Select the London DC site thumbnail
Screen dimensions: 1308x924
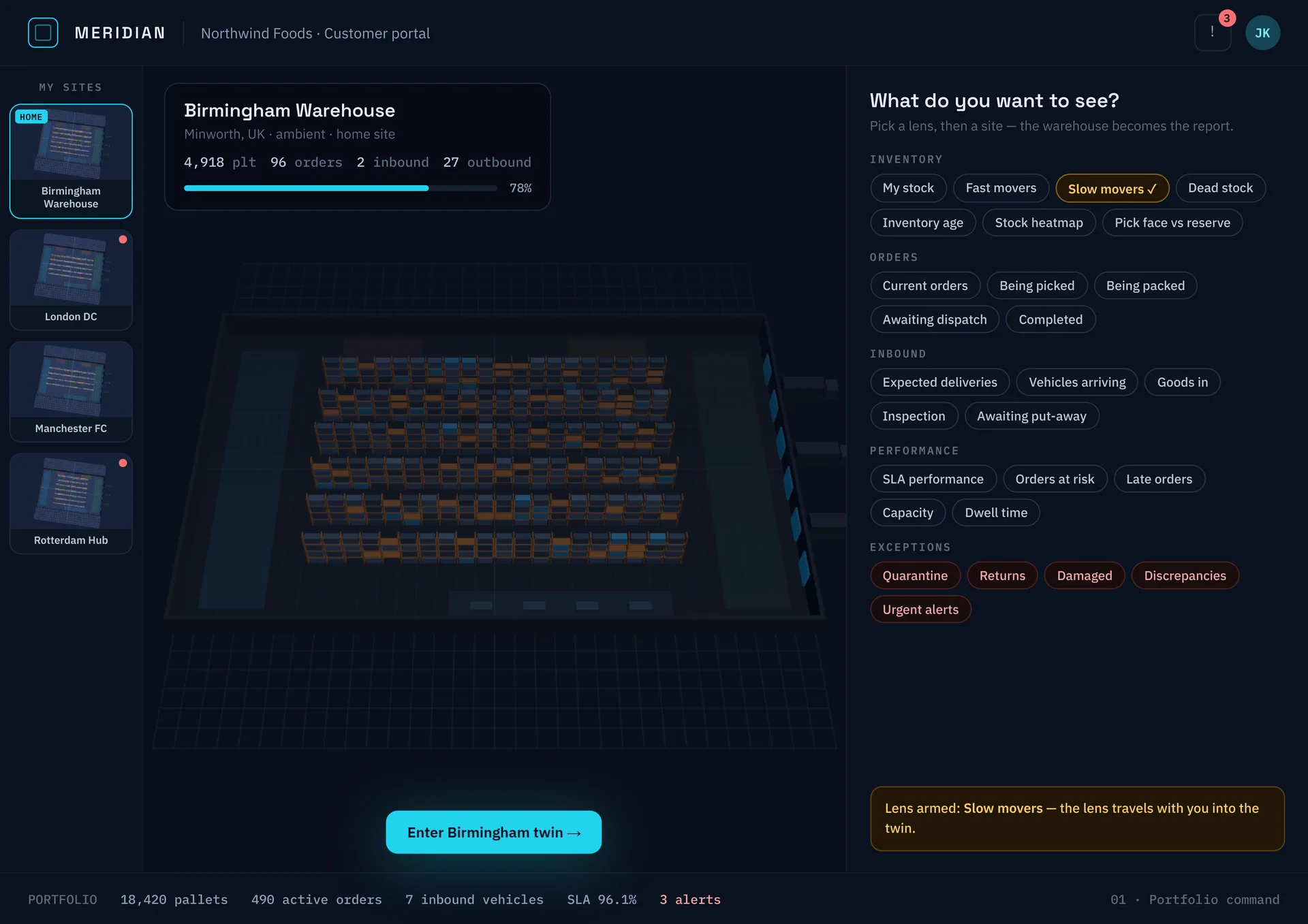coord(71,280)
